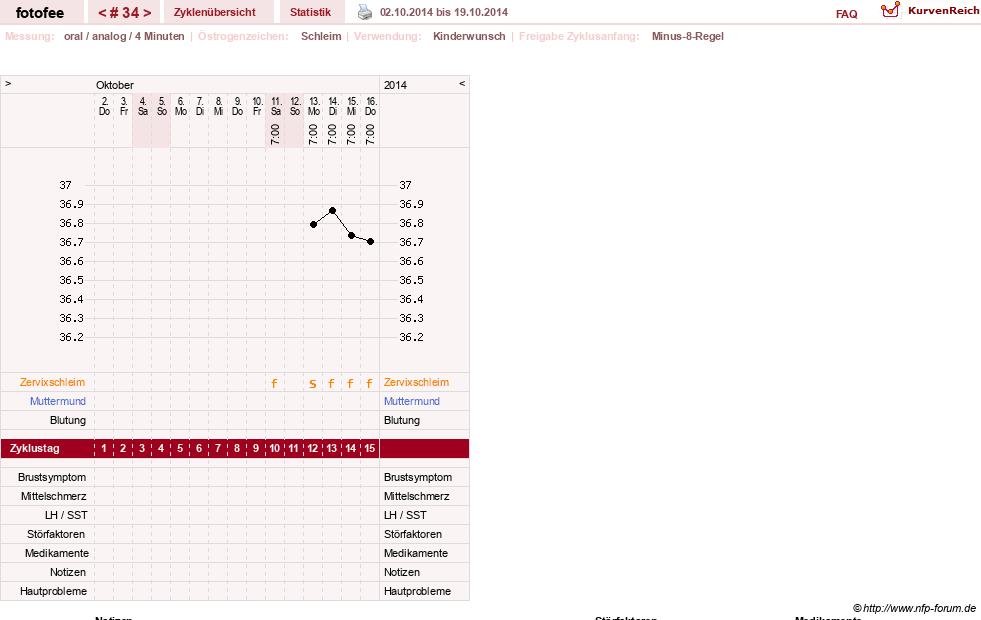Click the right-side 37 axis label

(x=405, y=185)
